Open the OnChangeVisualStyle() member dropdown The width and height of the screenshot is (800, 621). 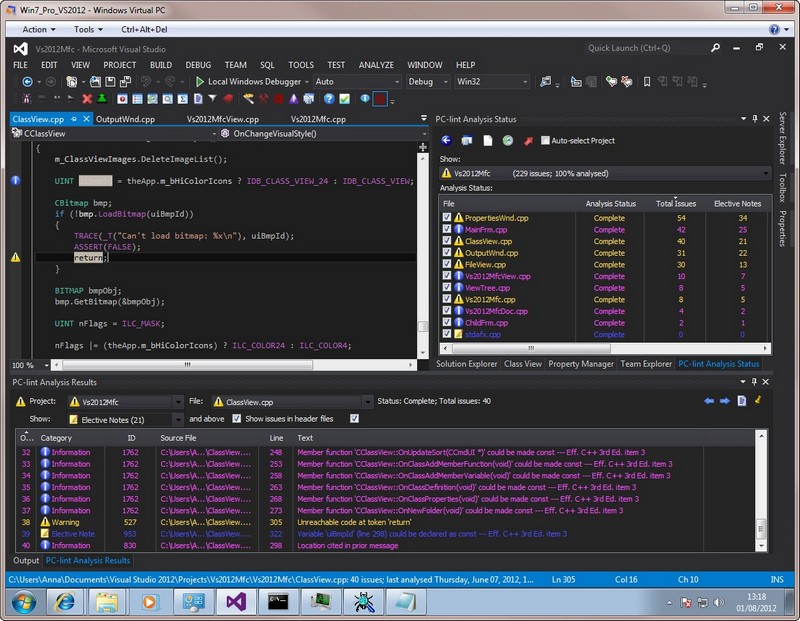click(x=323, y=134)
